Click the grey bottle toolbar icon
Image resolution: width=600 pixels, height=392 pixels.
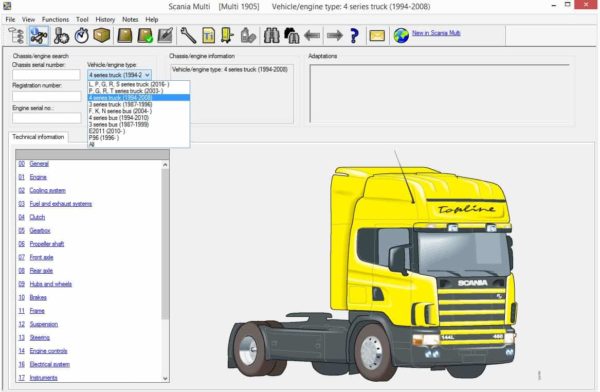pos(248,36)
